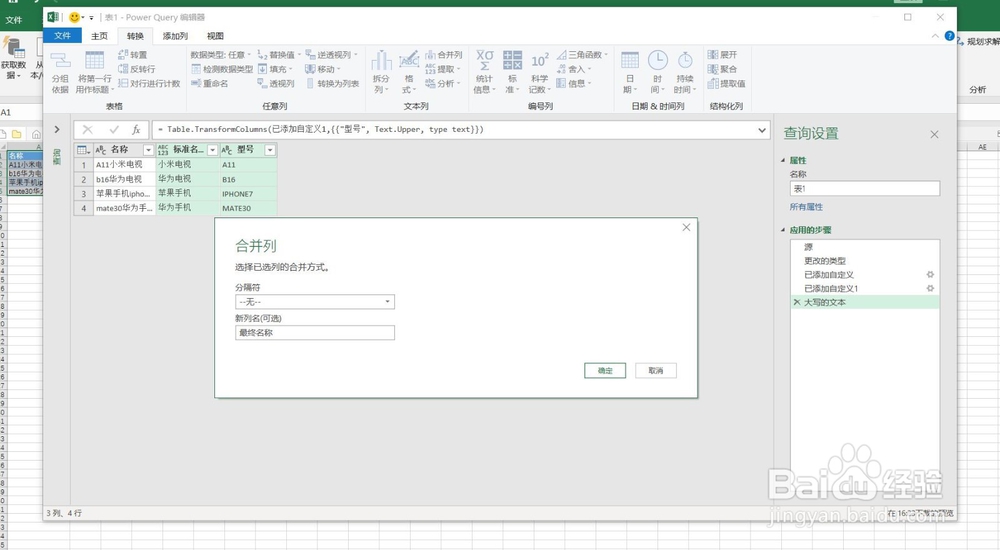Click the 所有属性 (All Properties) link
Screen dimensions: 1000x550
[x=806, y=207]
